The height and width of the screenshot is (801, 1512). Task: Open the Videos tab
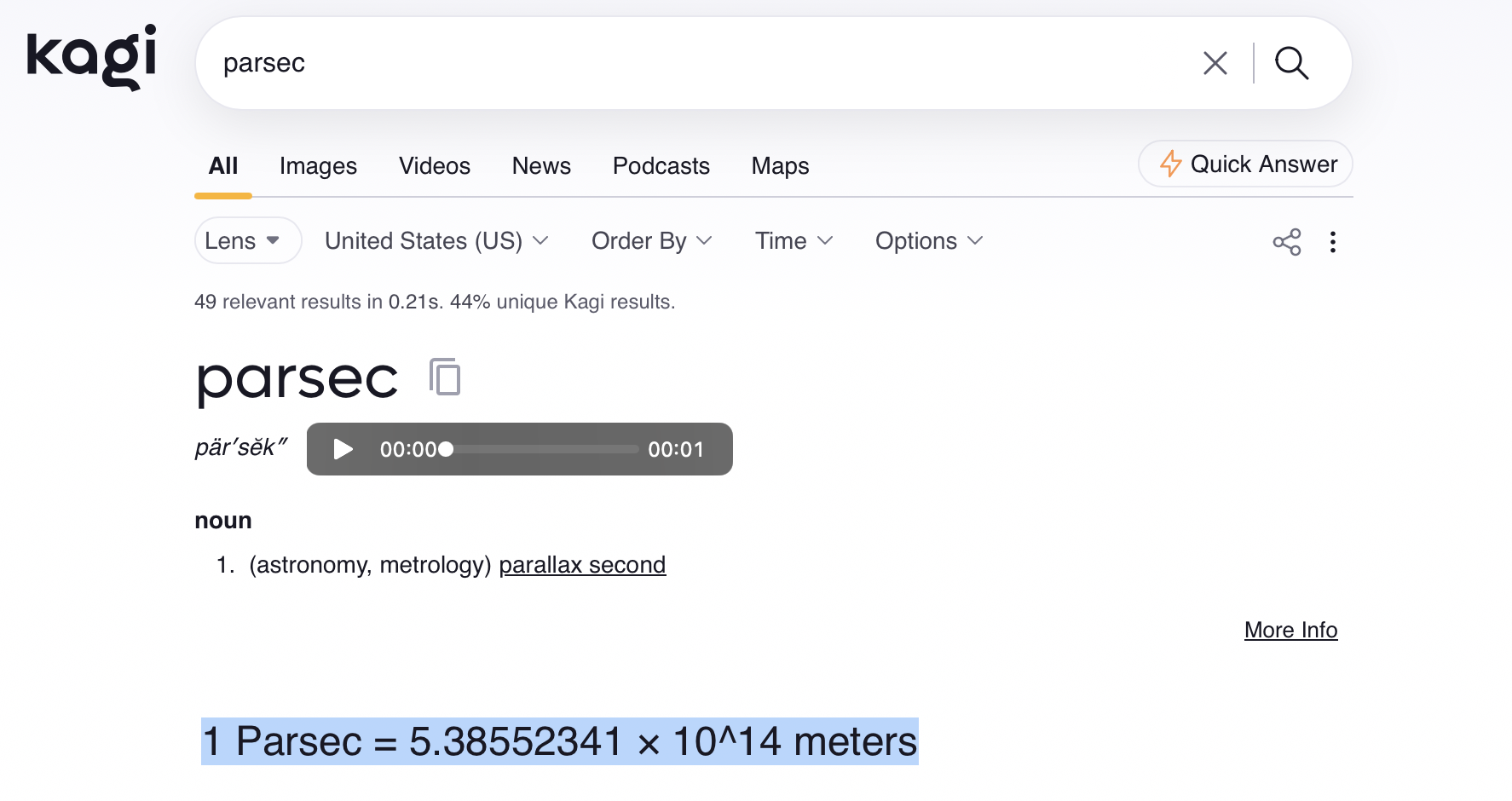tap(435, 166)
